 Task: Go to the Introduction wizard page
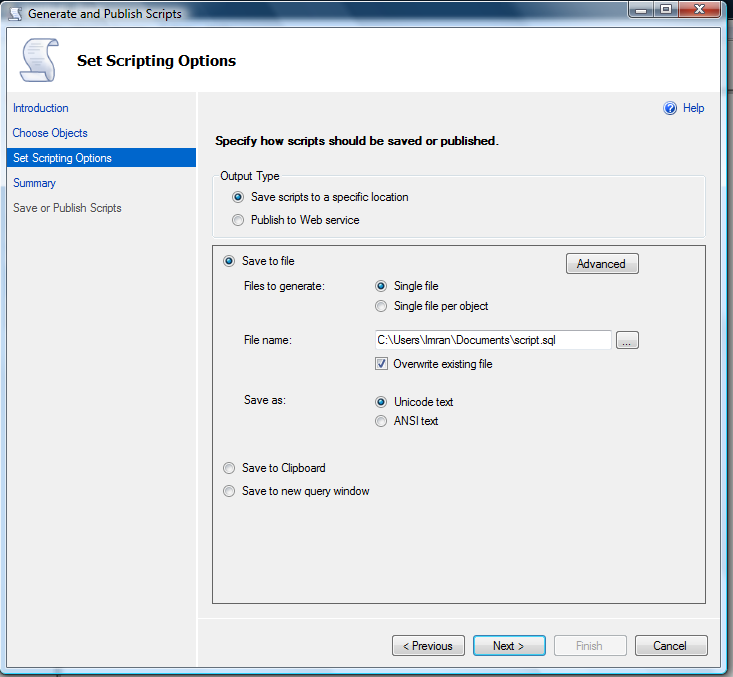41,108
